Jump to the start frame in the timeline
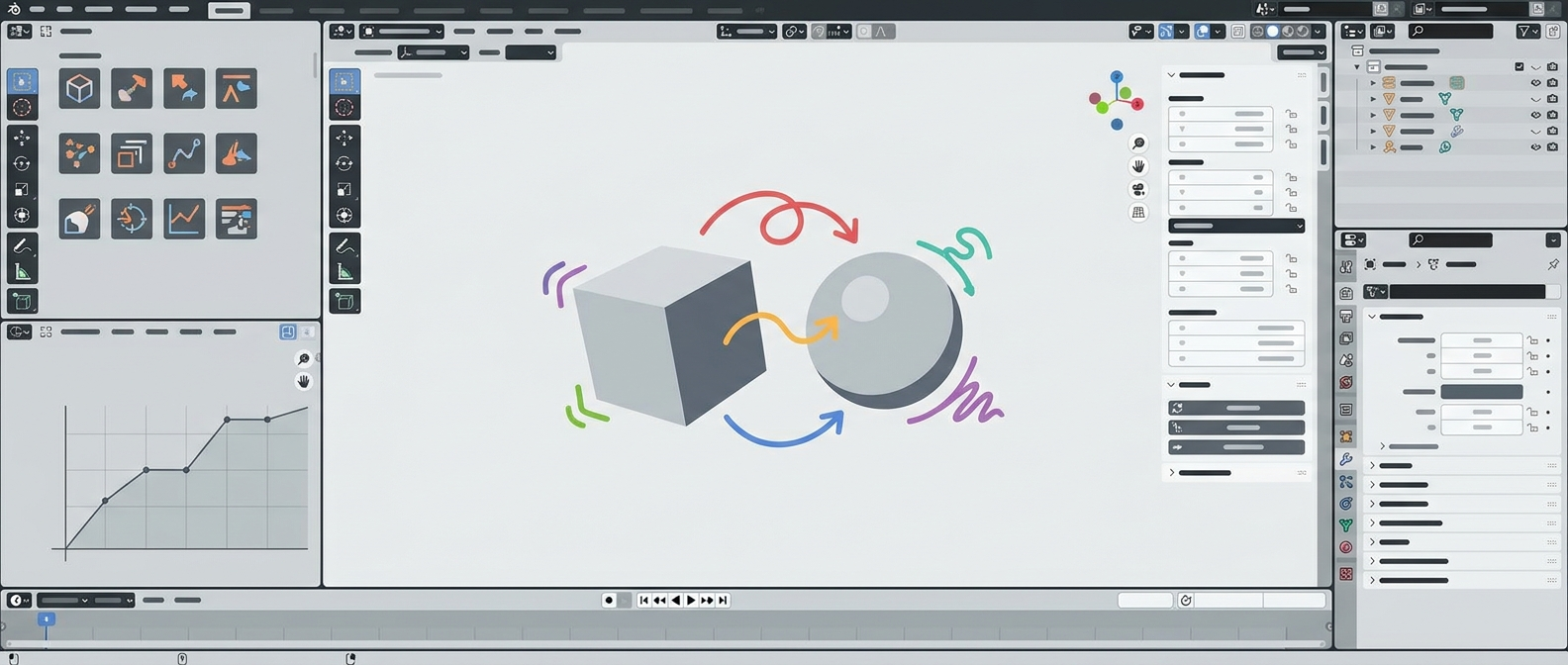 (643, 601)
